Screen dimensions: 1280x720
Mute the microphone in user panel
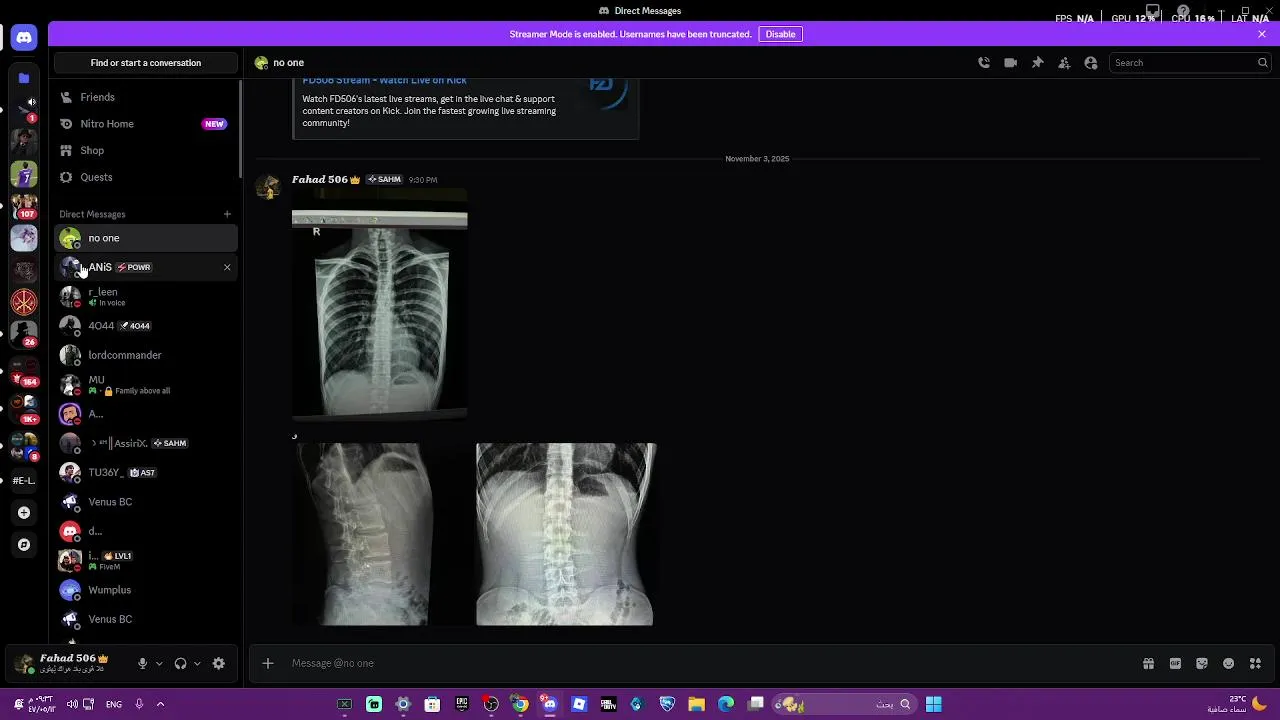point(142,663)
